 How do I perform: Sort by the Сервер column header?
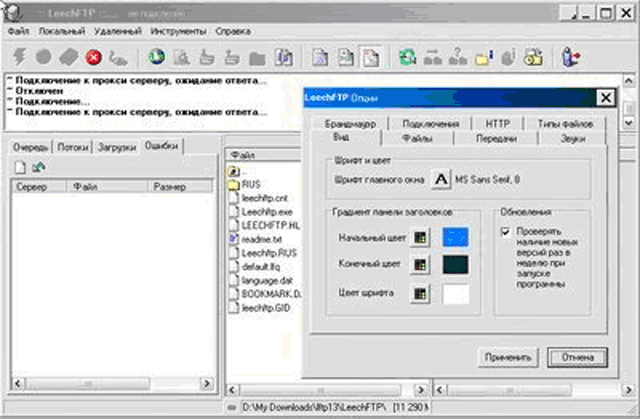[39, 187]
